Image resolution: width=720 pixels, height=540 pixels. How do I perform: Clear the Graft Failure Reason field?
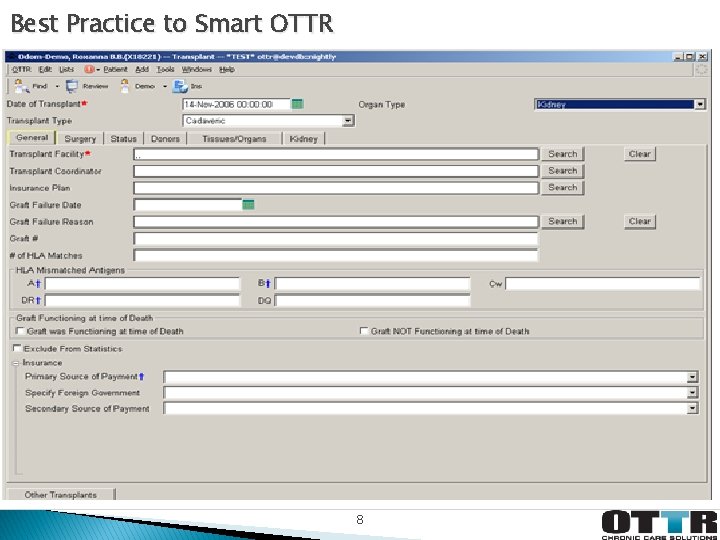pos(640,221)
